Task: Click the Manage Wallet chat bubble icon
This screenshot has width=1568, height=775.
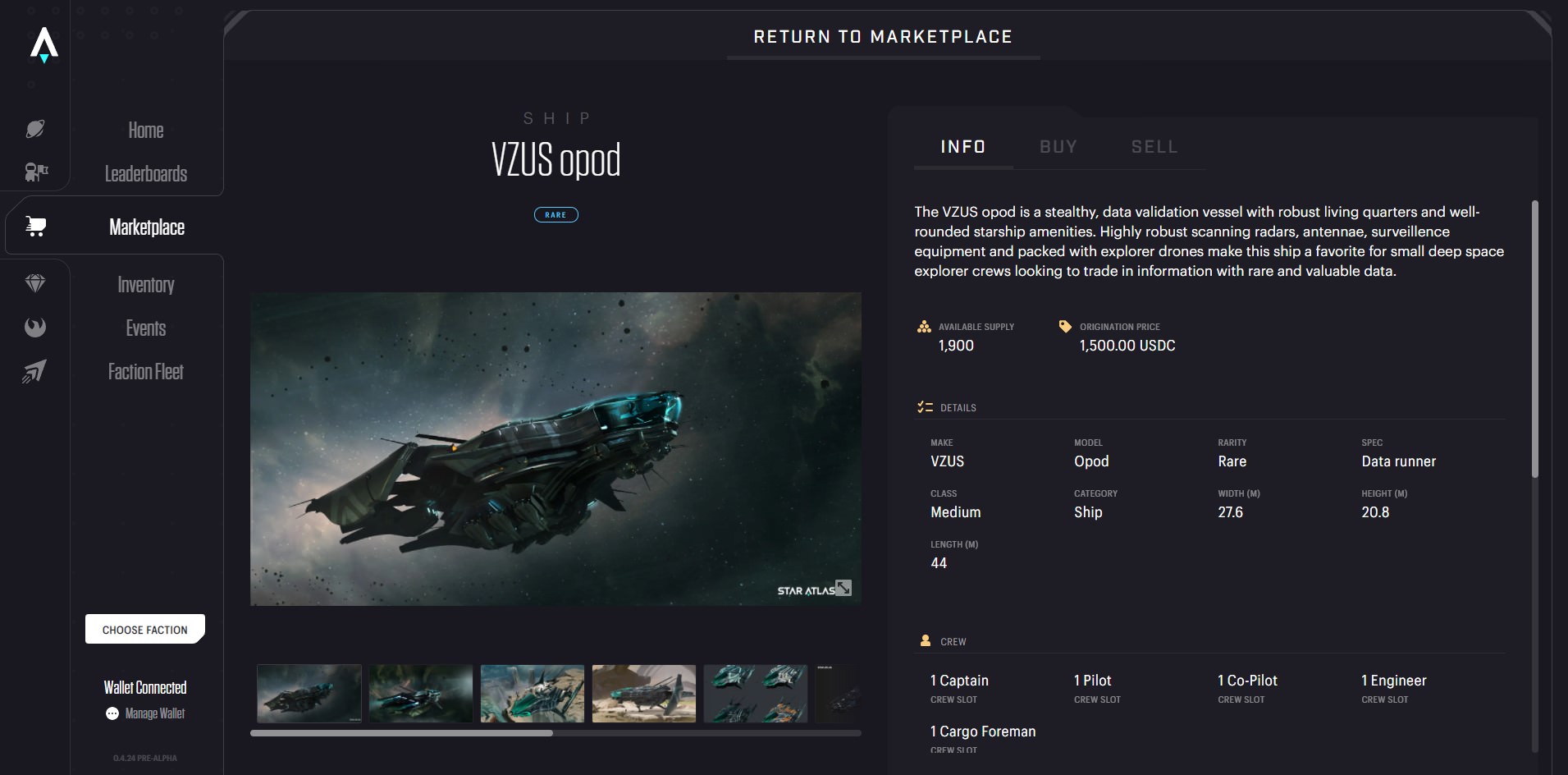Action: click(112, 713)
